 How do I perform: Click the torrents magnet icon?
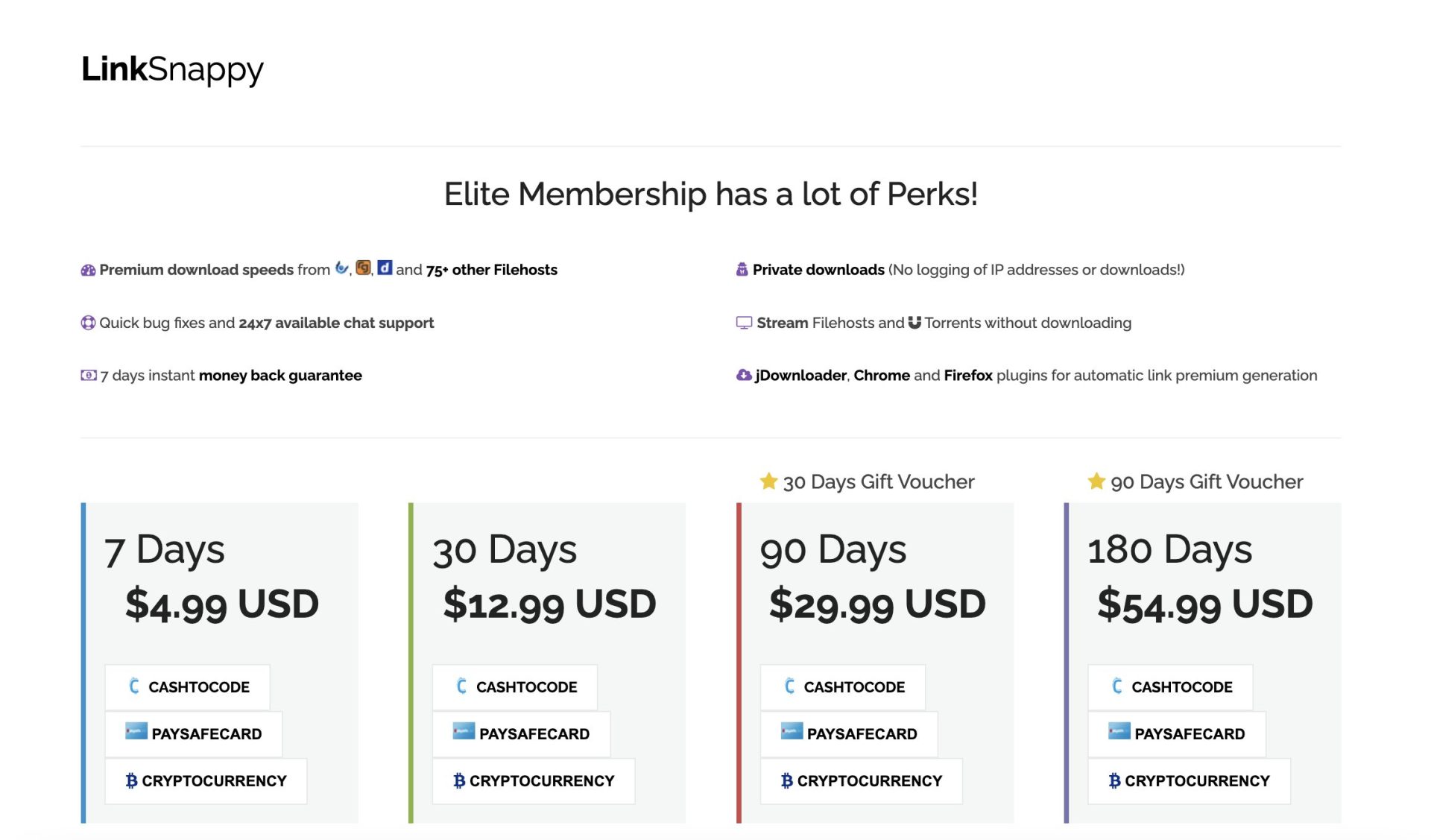pos(914,323)
